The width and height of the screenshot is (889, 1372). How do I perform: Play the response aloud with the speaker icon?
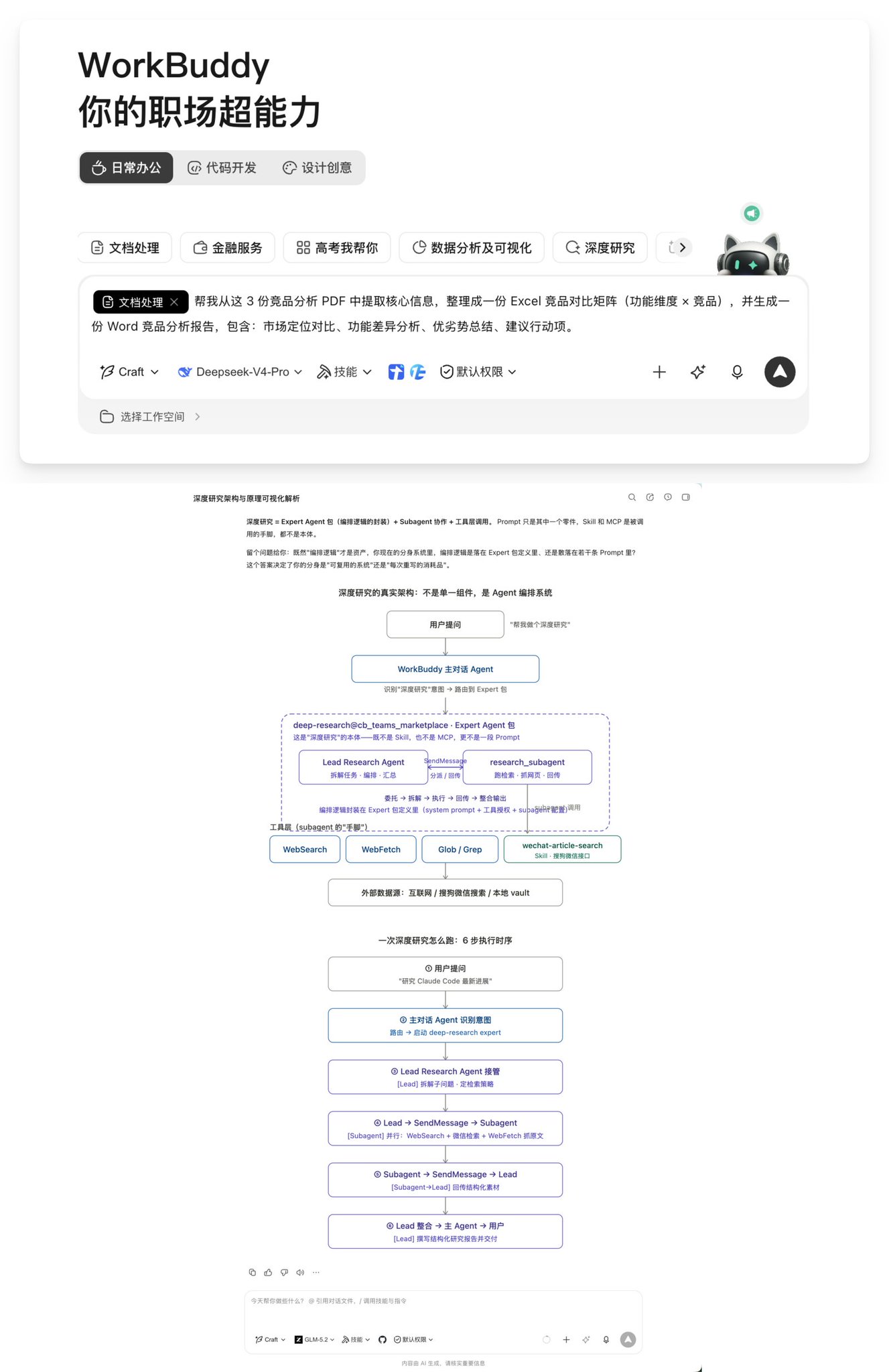tap(300, 1272)
